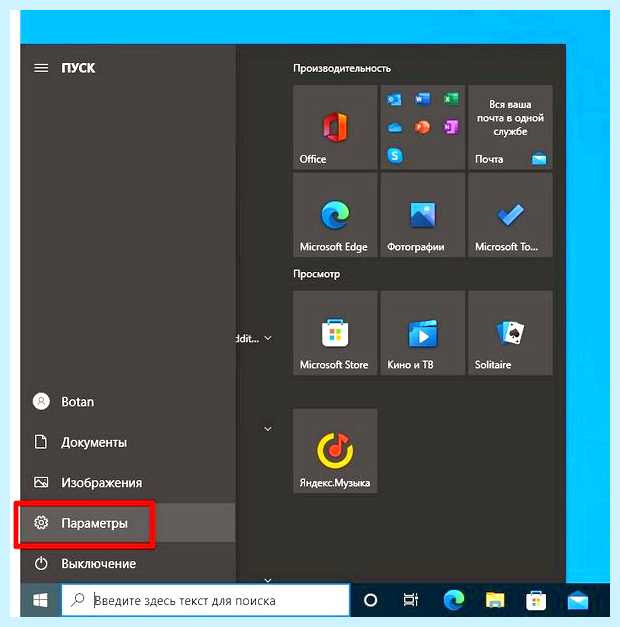Viewport: 620px width, 627px height.
Task: Open the Botan user account menu
Action: pyautogui.click(x=128, y=401)
